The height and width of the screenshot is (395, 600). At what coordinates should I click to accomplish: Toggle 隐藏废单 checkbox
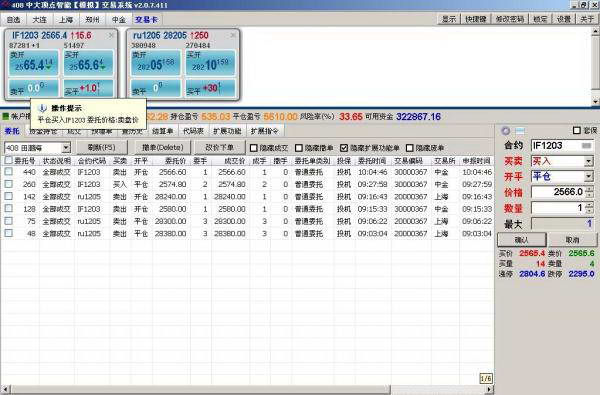[409, 148]
